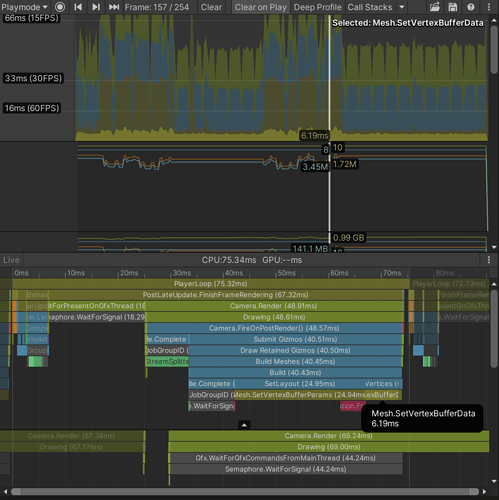Select the green StreamSplitter job sample
Screen dimensions: 499x500
pyautogui.click(x=167, y=361)
